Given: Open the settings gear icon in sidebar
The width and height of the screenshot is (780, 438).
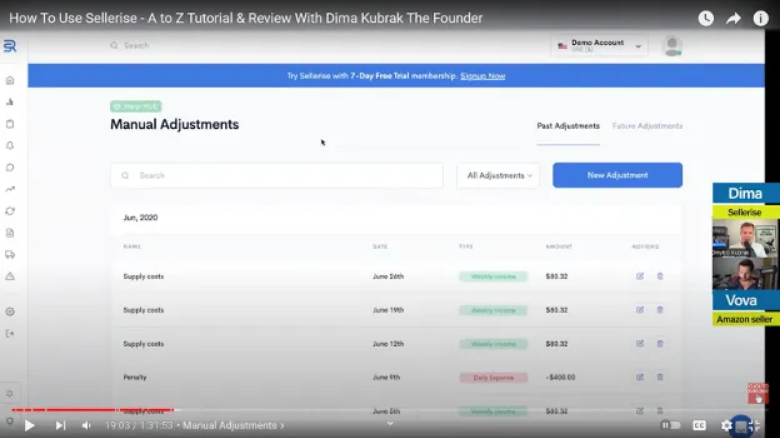Looking at the screenshot, I should coord(10,312).
